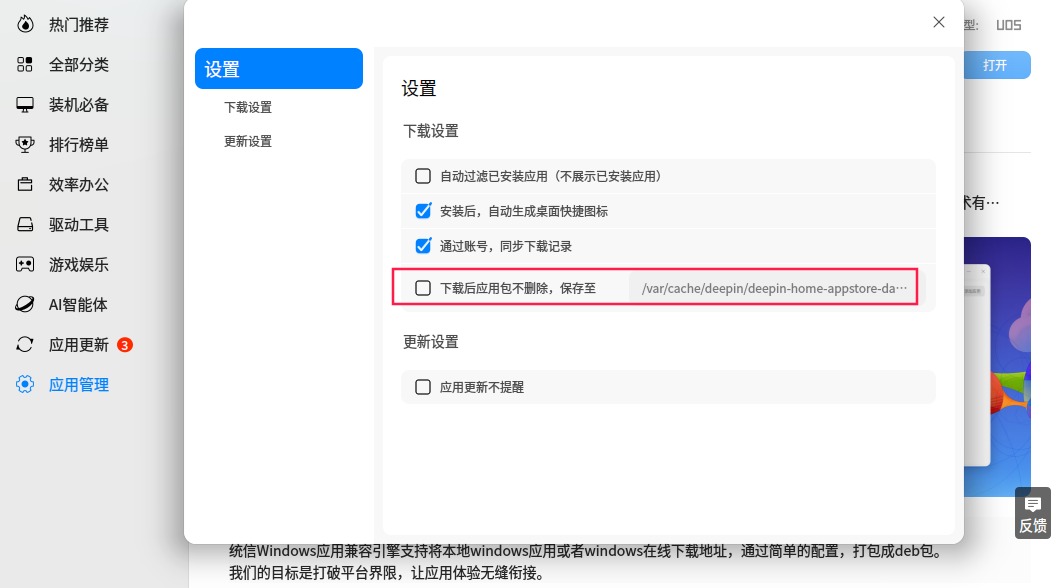Click the trophy icon beside 排行榜单

[25, 145]
